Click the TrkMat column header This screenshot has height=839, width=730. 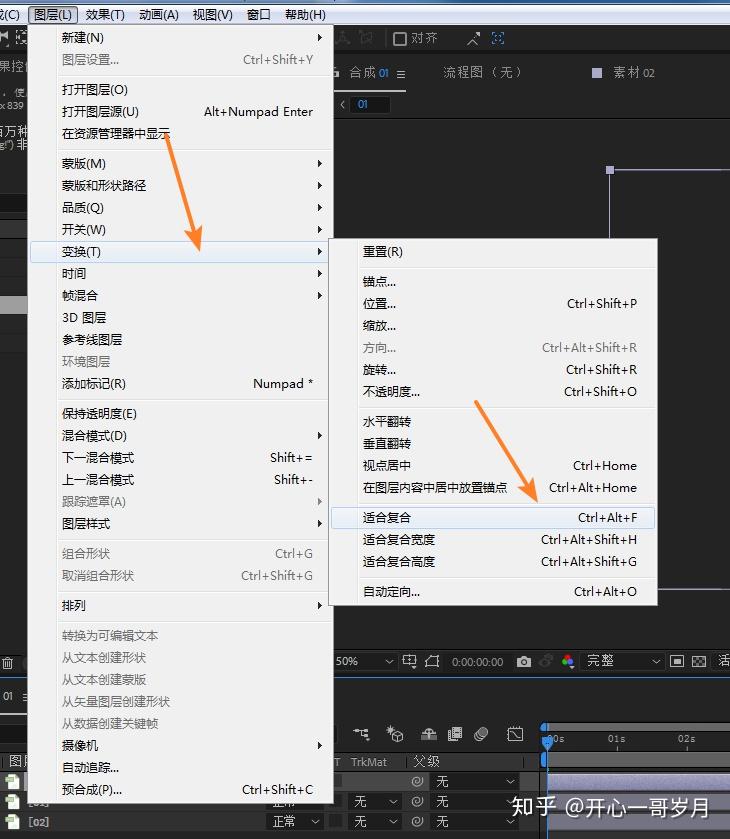368,762
